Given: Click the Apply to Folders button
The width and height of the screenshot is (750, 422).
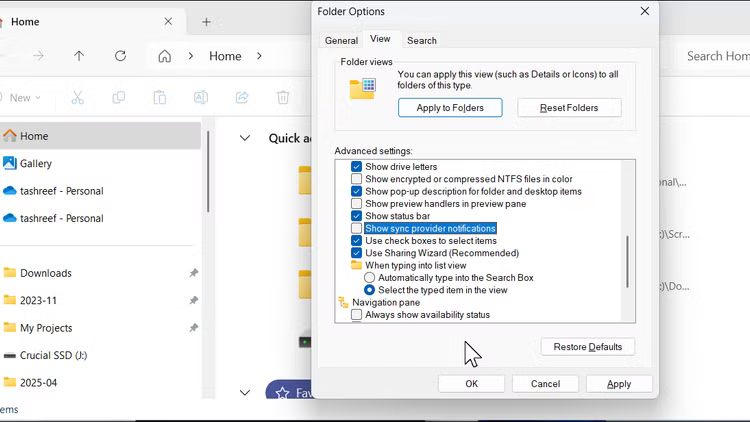Looking at the screenshot, I should (x=450, y=108).
